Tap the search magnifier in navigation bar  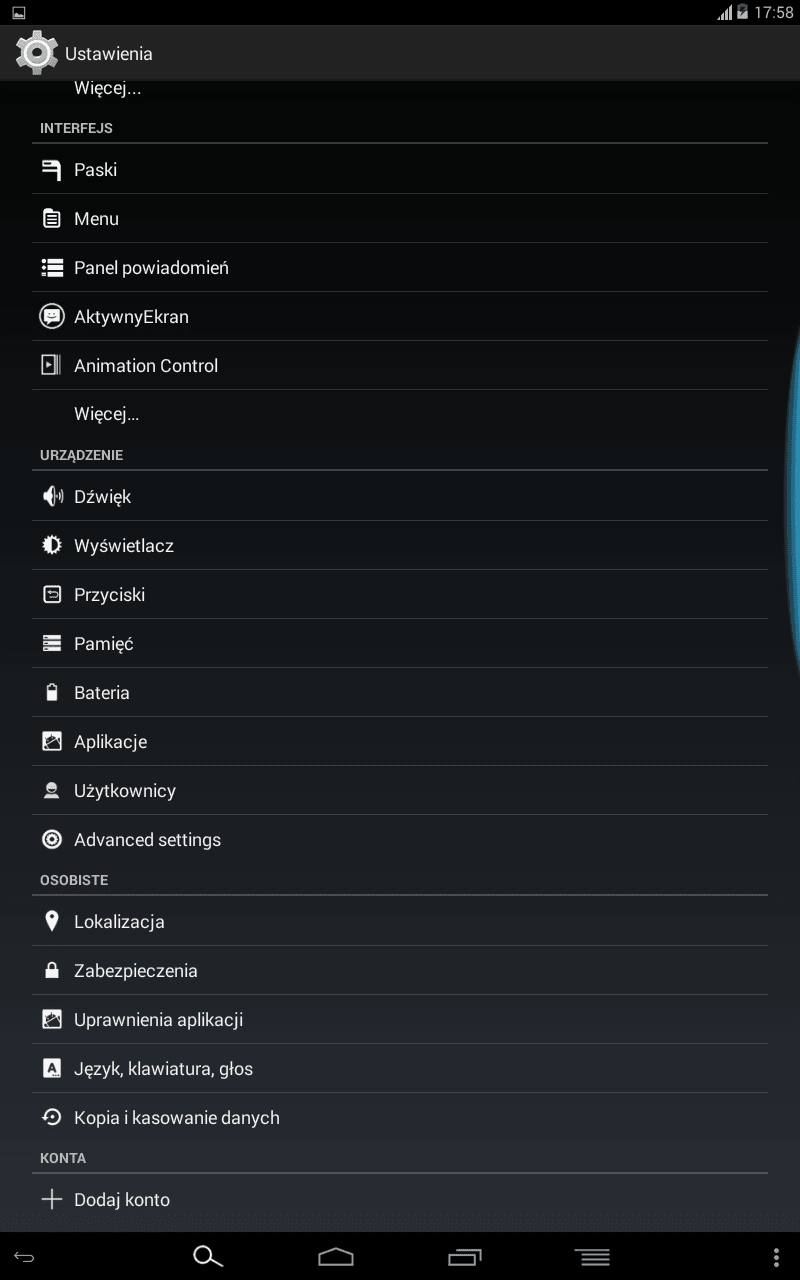point(207,1257)
